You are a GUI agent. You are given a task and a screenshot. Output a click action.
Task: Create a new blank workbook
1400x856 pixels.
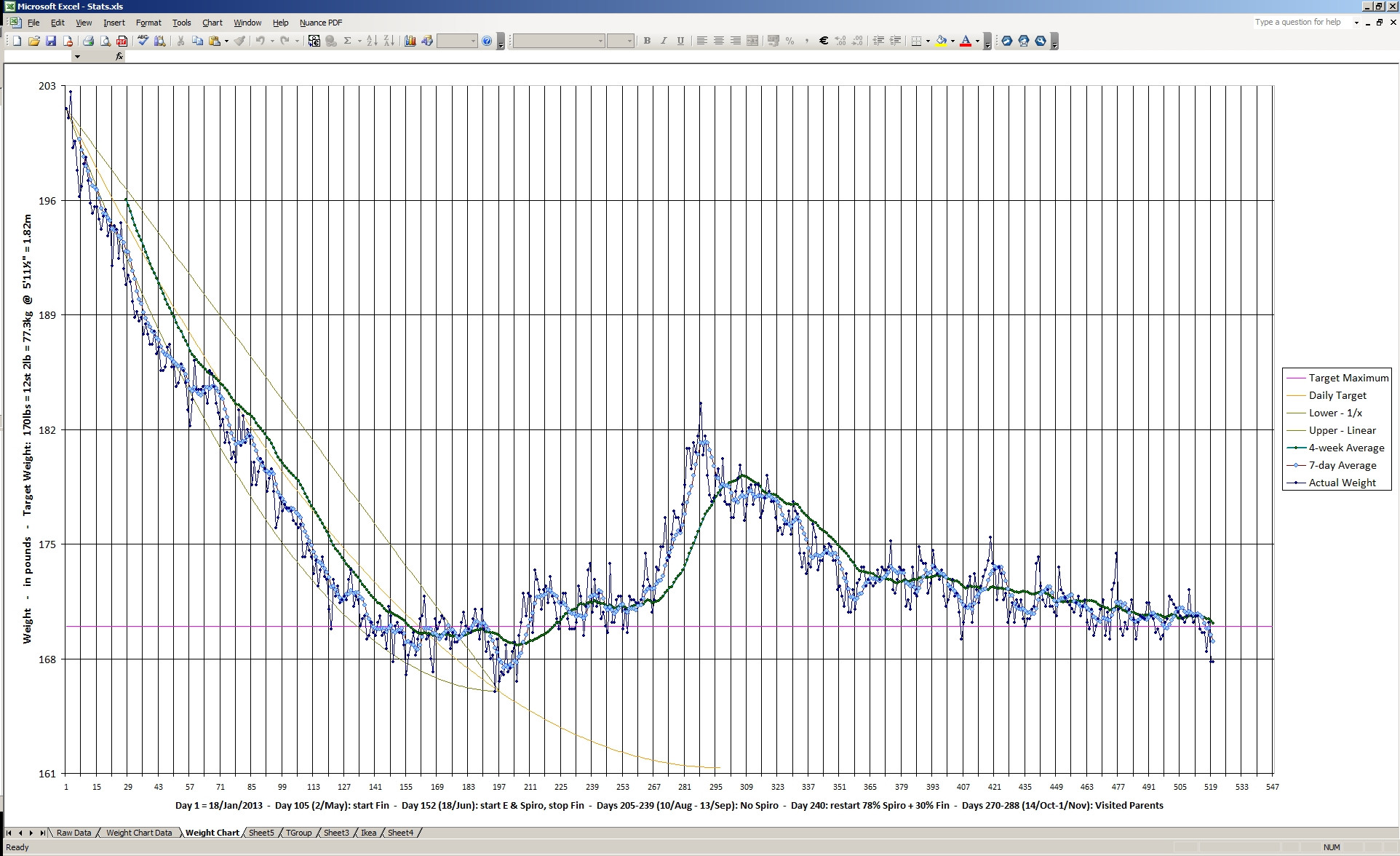click(x=17, y=41)
